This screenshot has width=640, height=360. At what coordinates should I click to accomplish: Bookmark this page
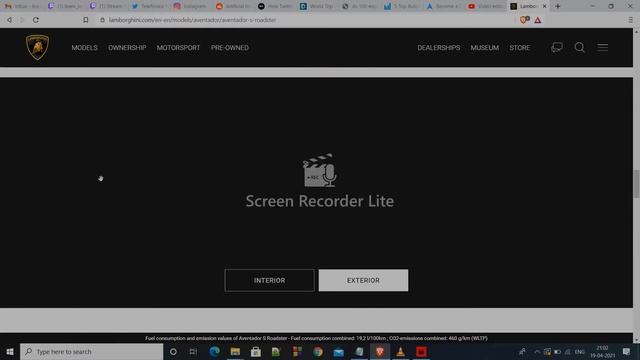click(x=86, y=20)
